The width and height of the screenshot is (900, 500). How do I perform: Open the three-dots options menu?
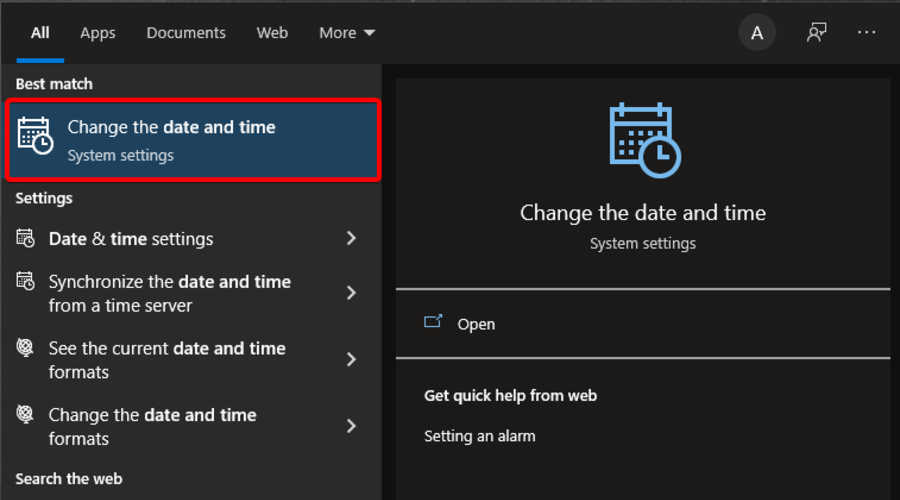click(x=866, y=33)
